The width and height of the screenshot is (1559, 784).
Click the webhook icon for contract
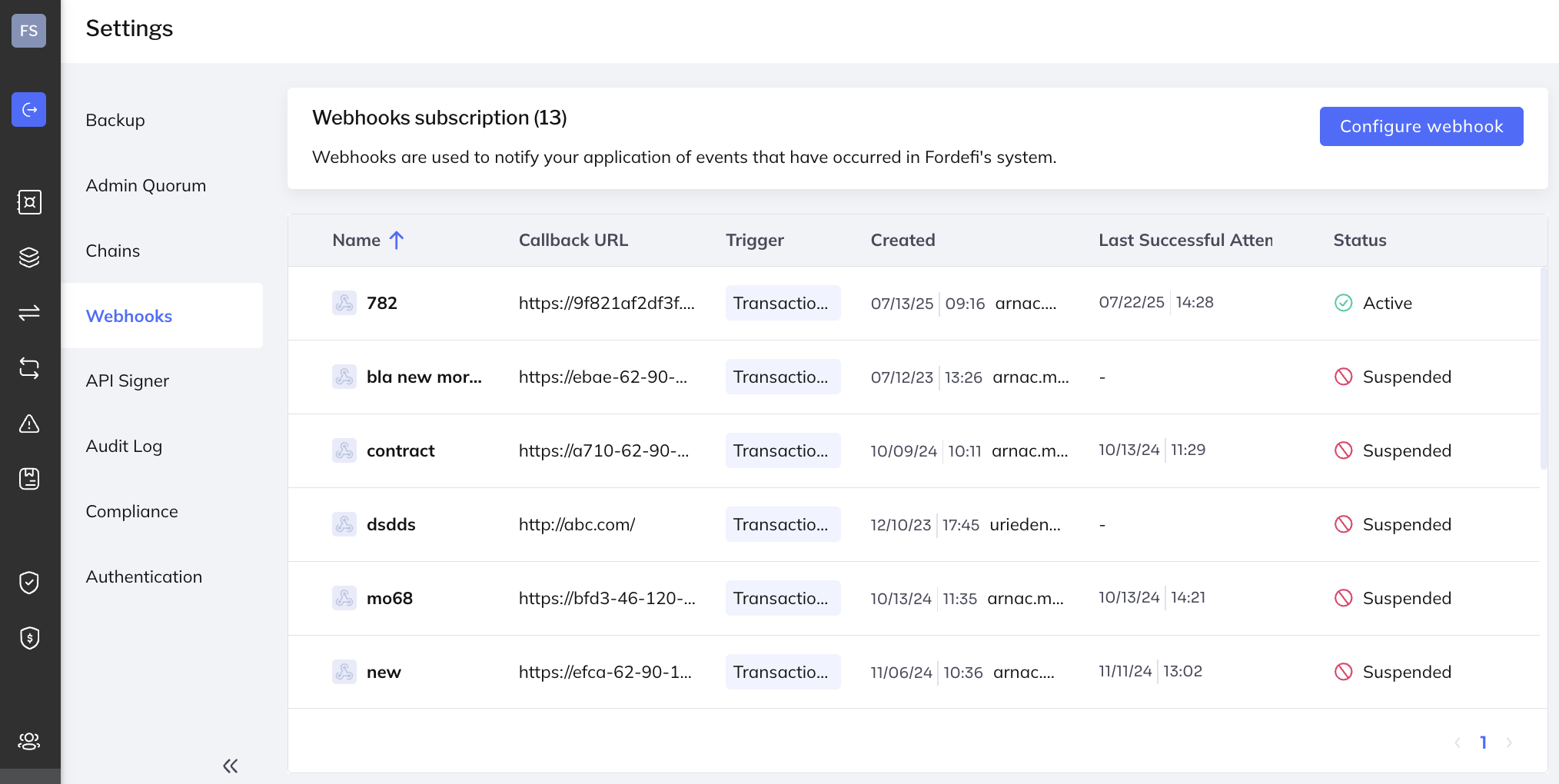344,450
